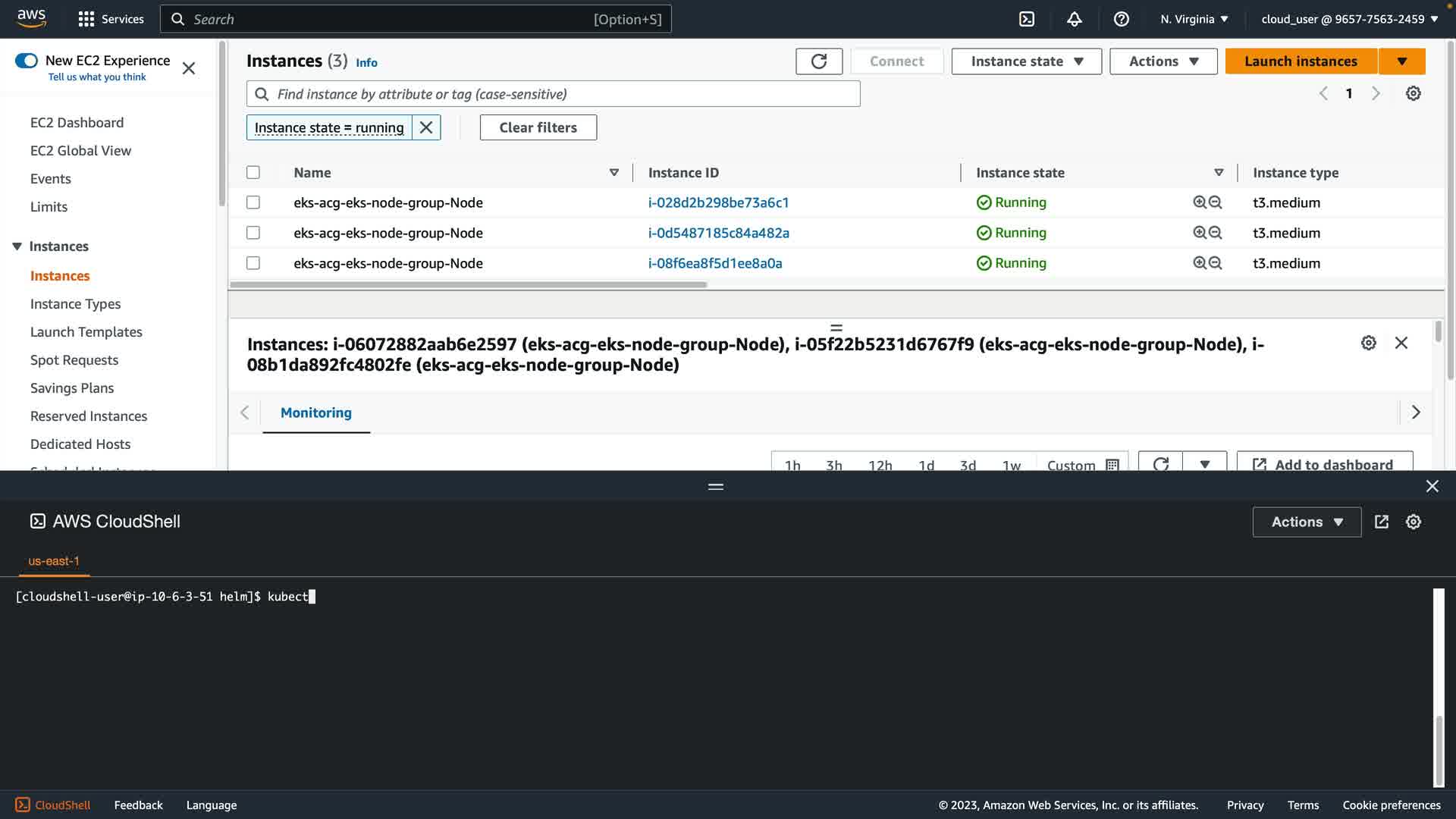Zoom in filter on first Running instance

point(1199,202)
